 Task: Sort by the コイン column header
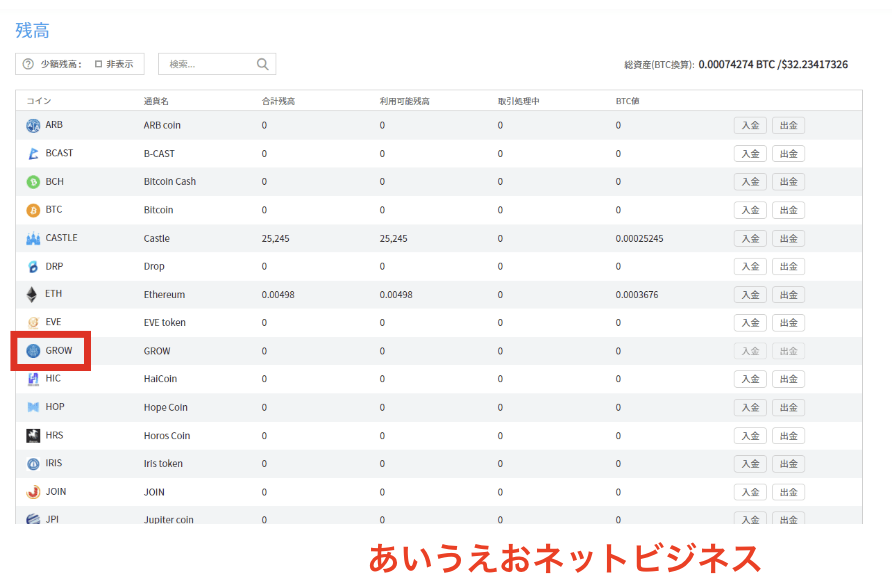[x=39, y=101]
